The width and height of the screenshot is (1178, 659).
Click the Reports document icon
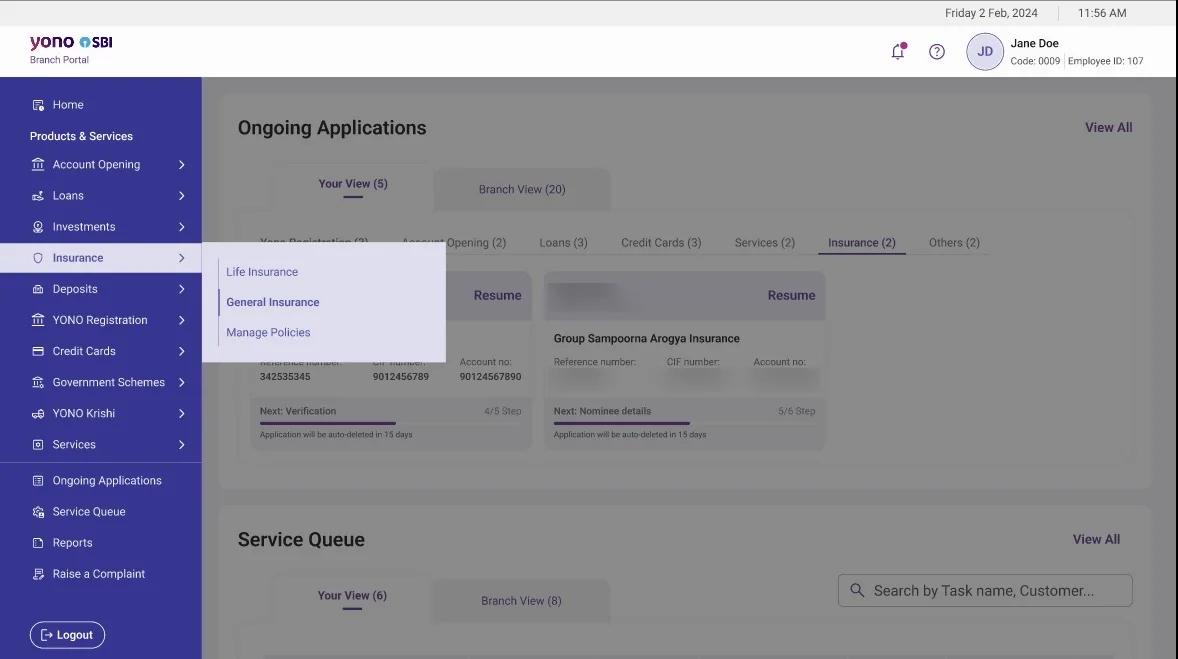click(38, 543)
